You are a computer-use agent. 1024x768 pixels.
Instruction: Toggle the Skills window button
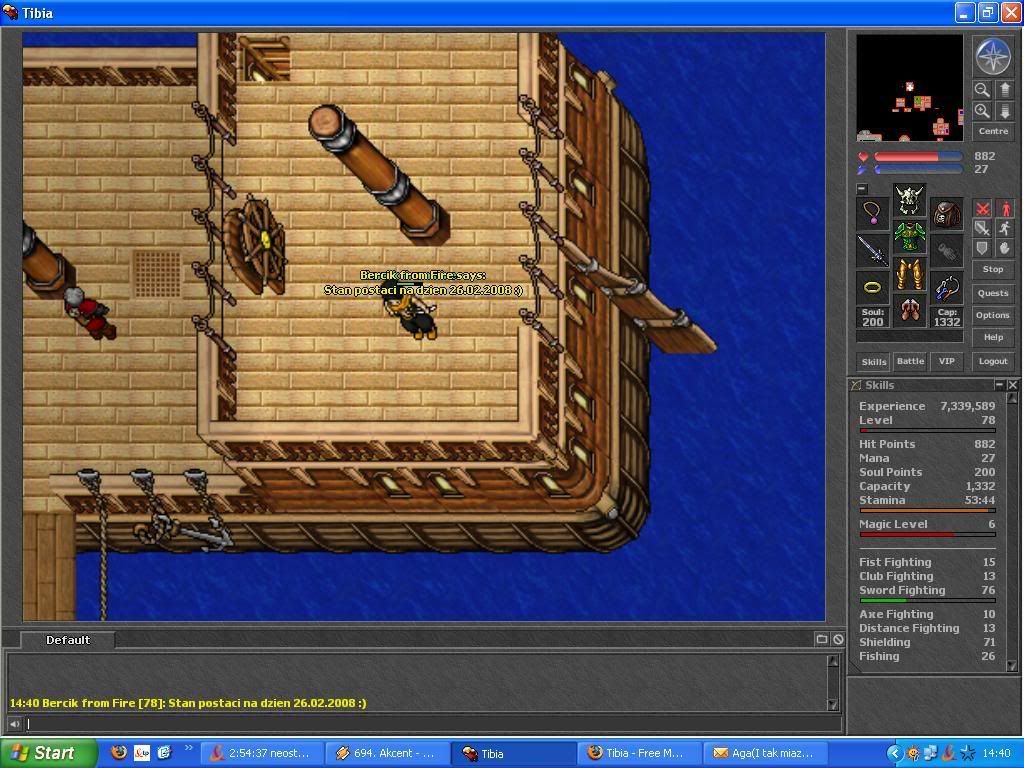874,362
